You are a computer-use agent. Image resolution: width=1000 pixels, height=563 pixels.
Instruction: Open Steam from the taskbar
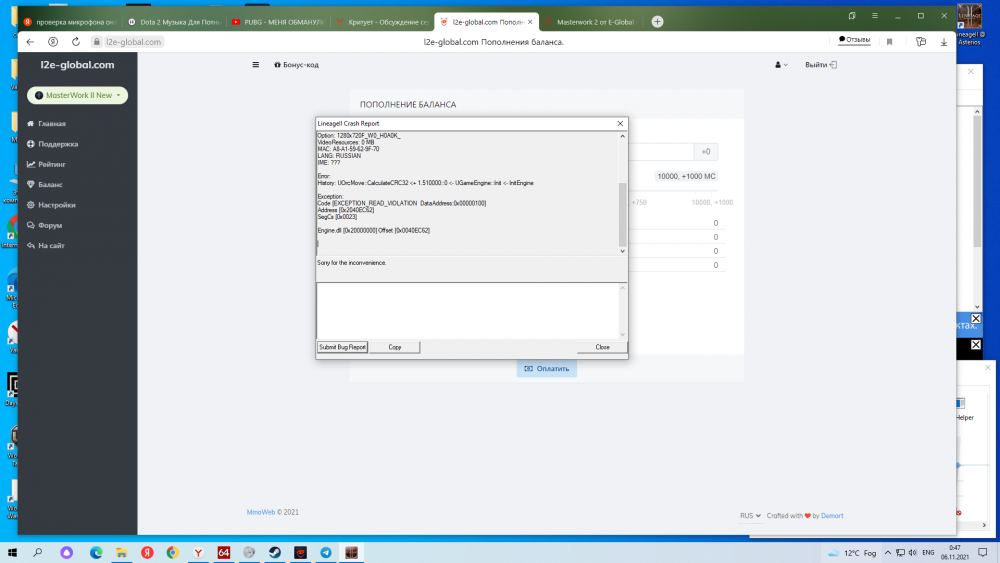(x=249, y=552)
